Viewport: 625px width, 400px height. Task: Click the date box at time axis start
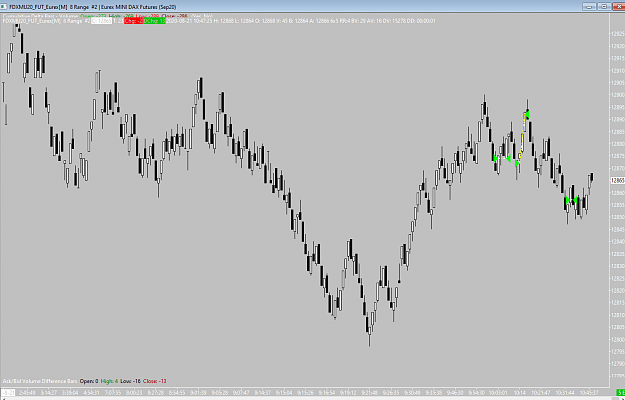coord(6,392)
